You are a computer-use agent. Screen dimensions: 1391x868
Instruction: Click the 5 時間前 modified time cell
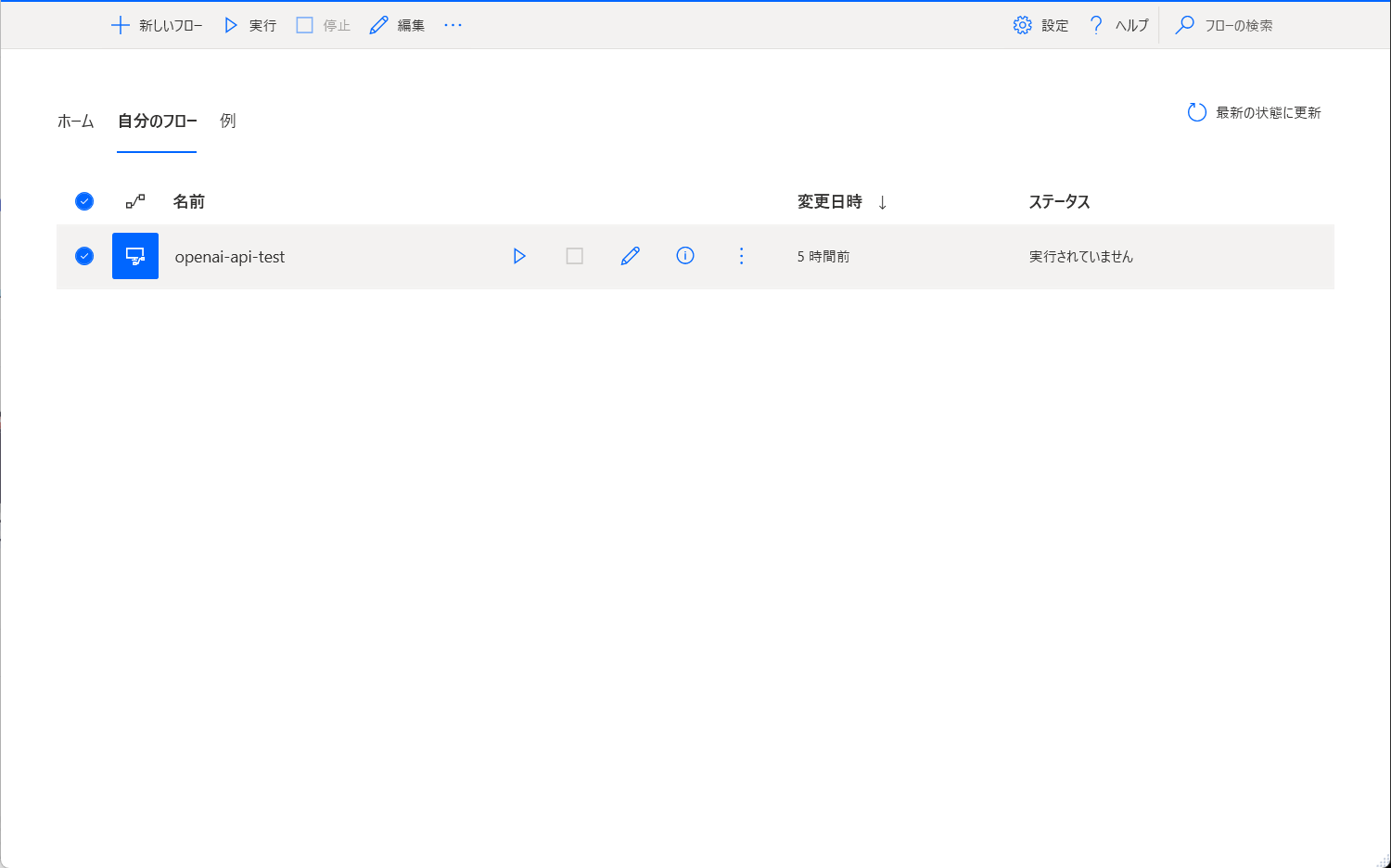[x=823, y=257]
